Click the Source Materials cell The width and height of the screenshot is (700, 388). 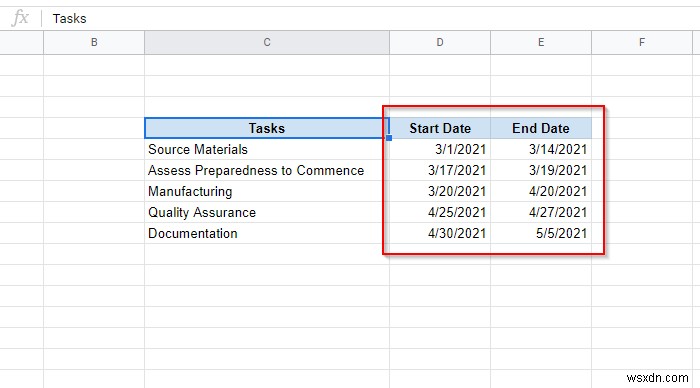(x=267, y=149)
